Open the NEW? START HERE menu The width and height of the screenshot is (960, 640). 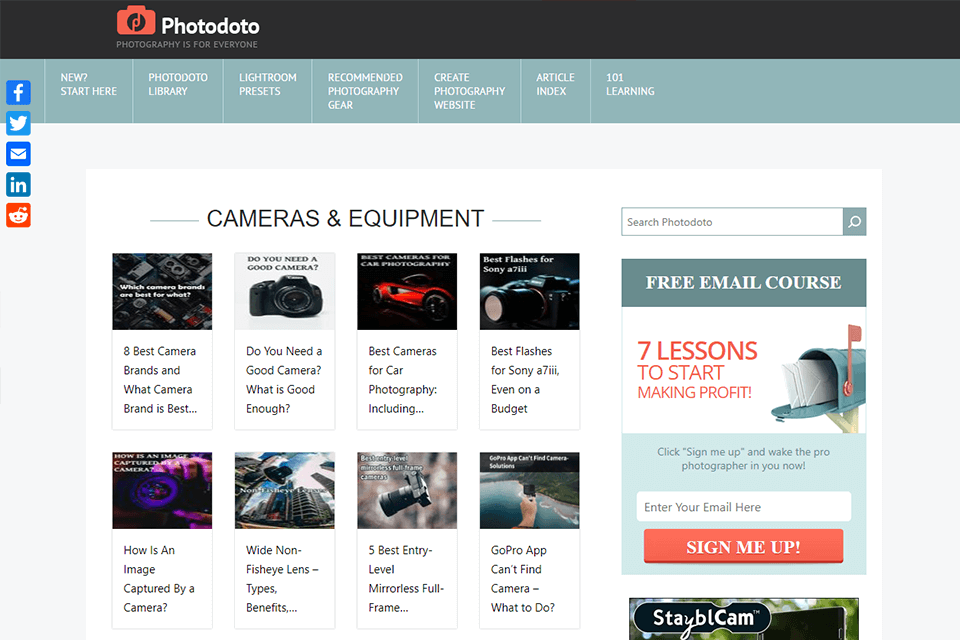click(x=88, y=84)
